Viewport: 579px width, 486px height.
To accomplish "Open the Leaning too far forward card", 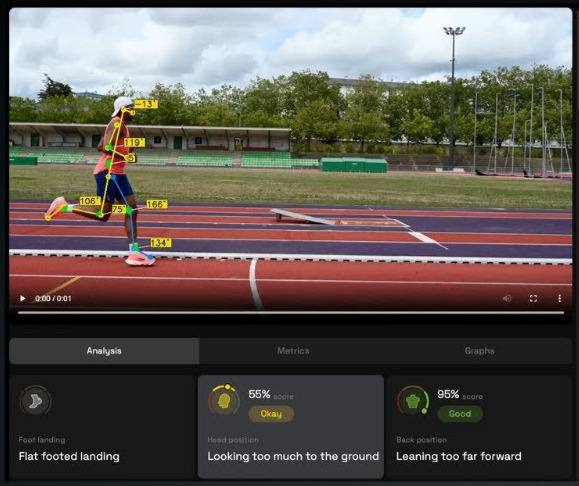I will (479, 427).
